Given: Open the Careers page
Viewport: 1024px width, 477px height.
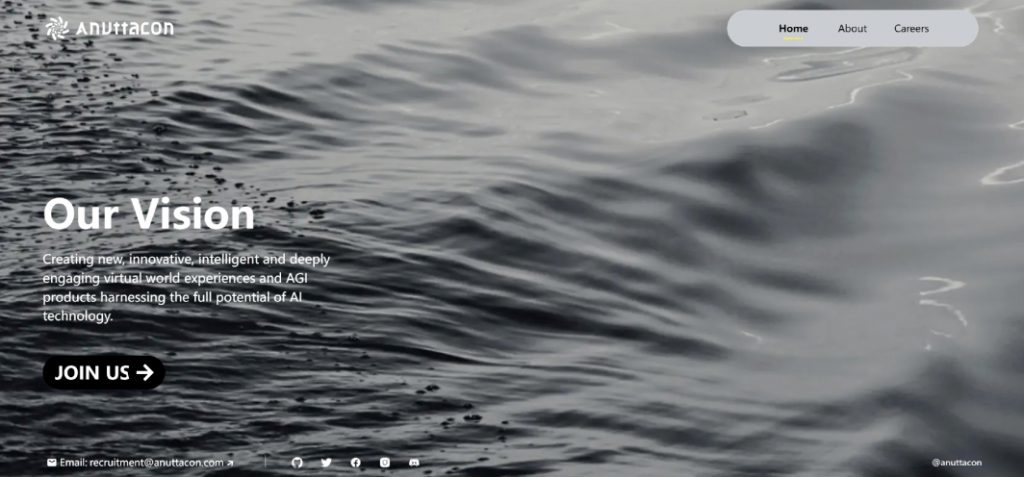Looking at the screenshot, I should (x=911, y=28).
